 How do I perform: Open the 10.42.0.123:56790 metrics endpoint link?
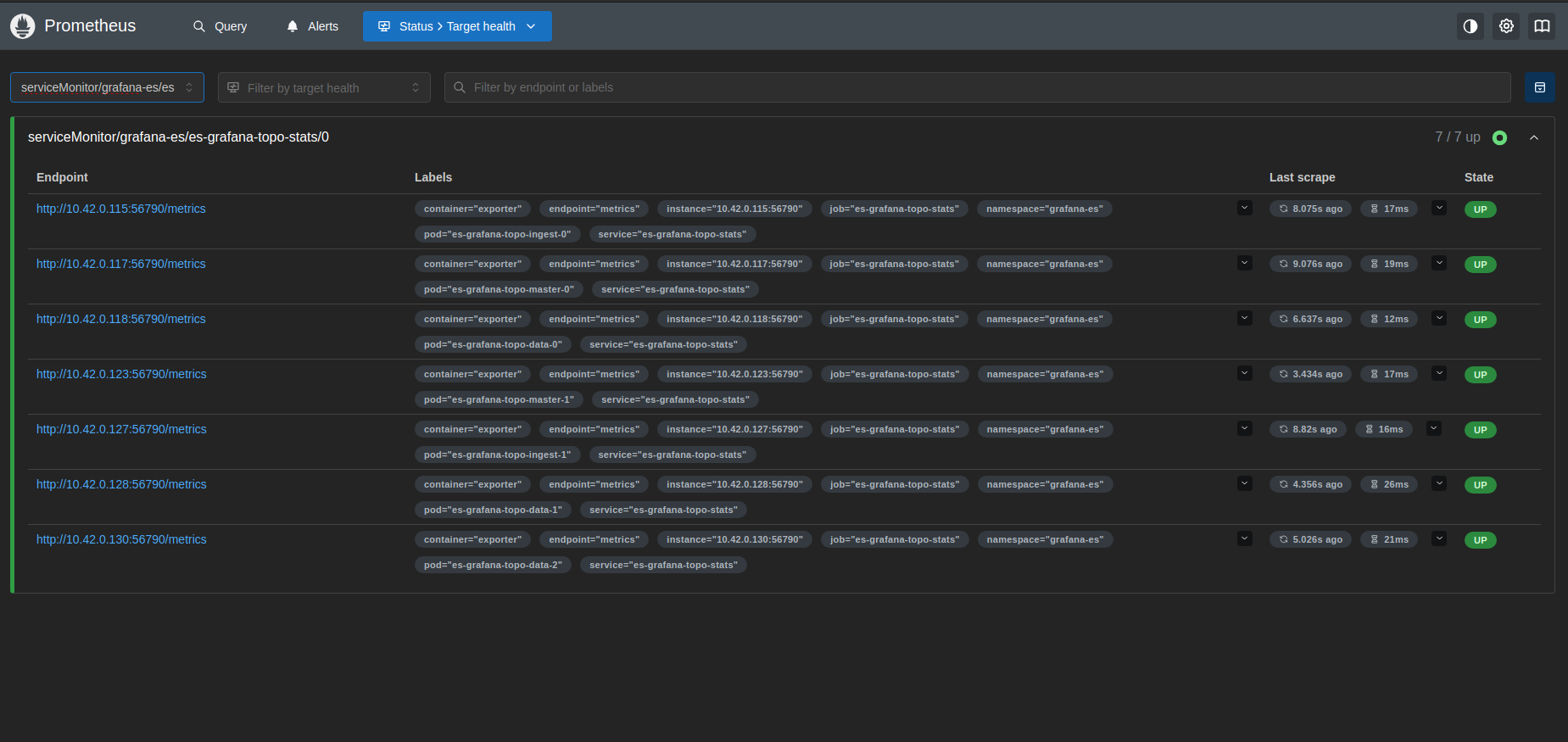coord(121,374)
